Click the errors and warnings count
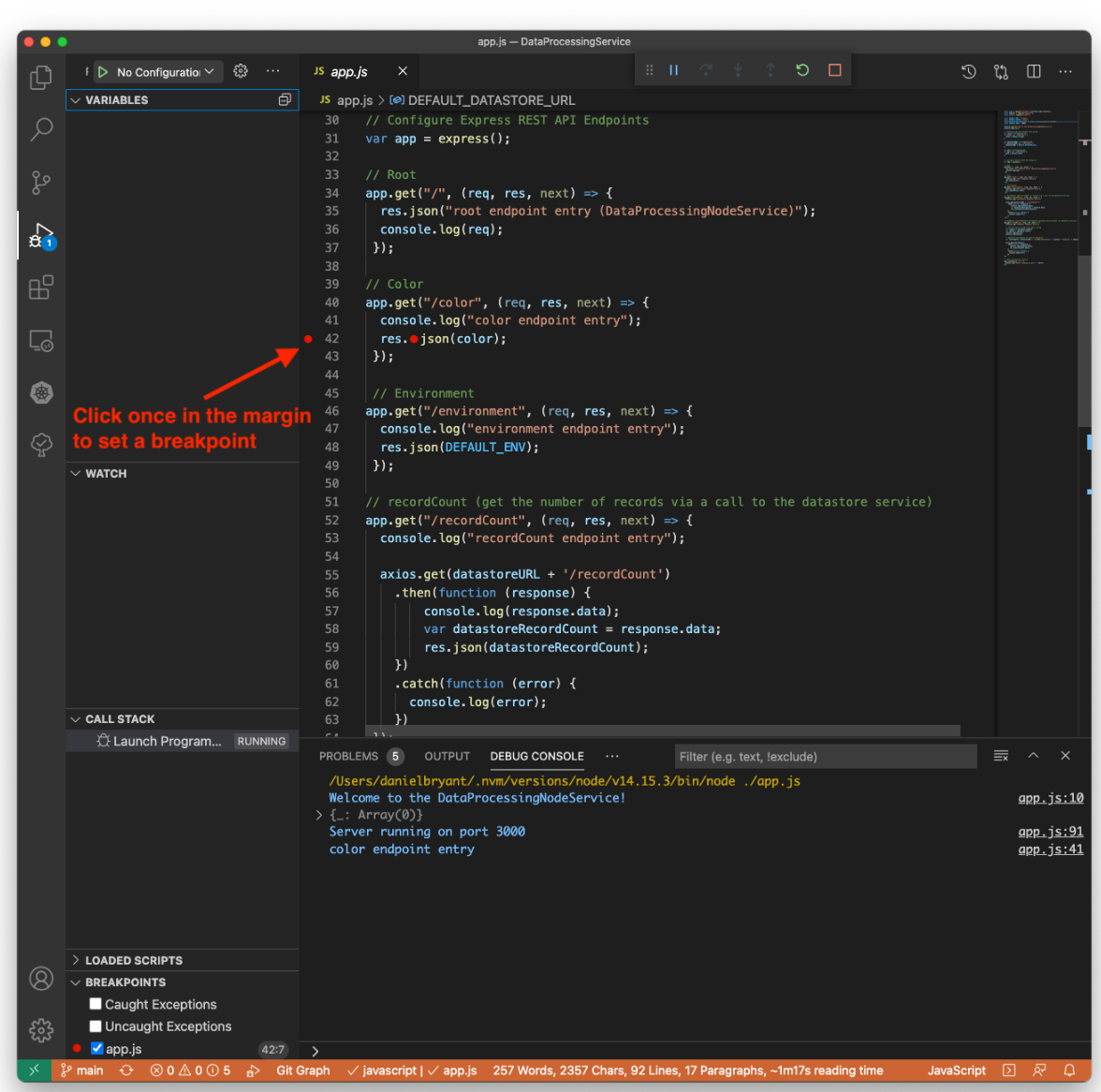The image size is (1101, 1092). [x=190, y=1070]
